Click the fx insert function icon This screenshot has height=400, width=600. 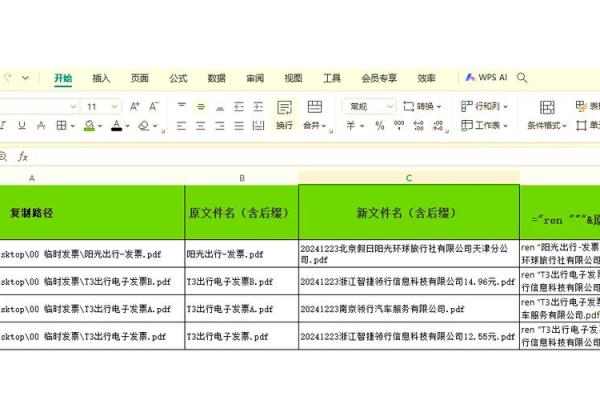click(23, 156)
